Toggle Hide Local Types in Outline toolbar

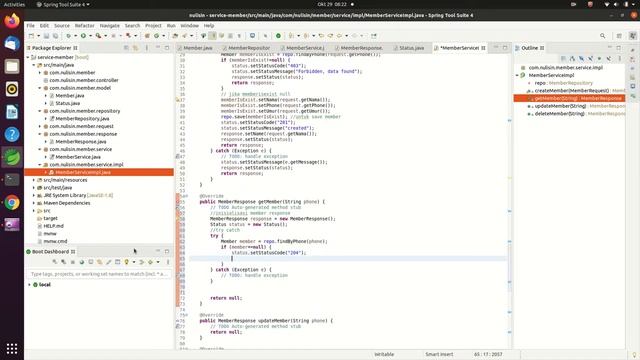coord(609,59)
